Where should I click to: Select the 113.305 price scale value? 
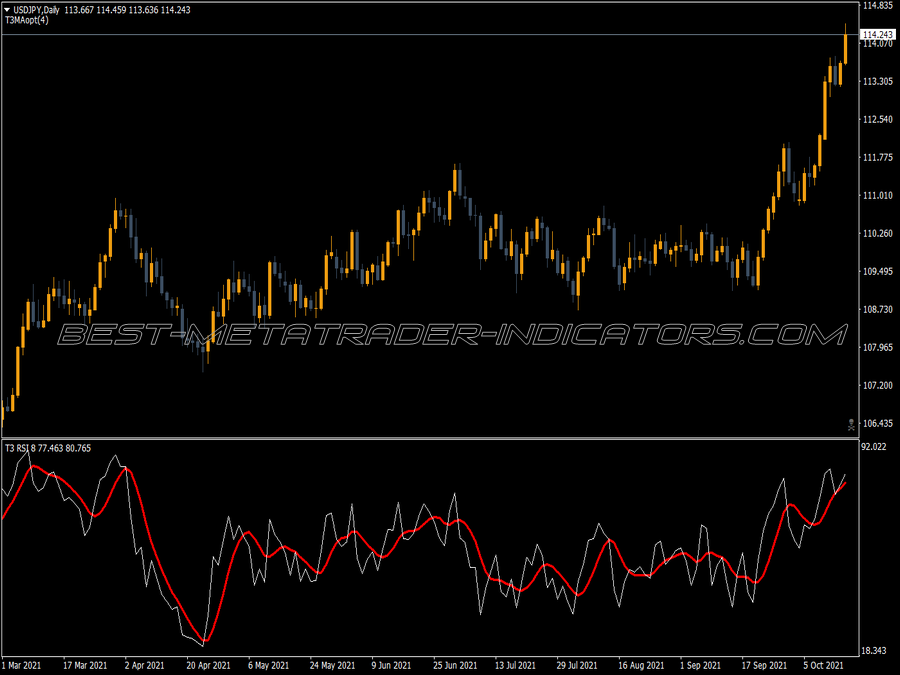tap(878, 82)
